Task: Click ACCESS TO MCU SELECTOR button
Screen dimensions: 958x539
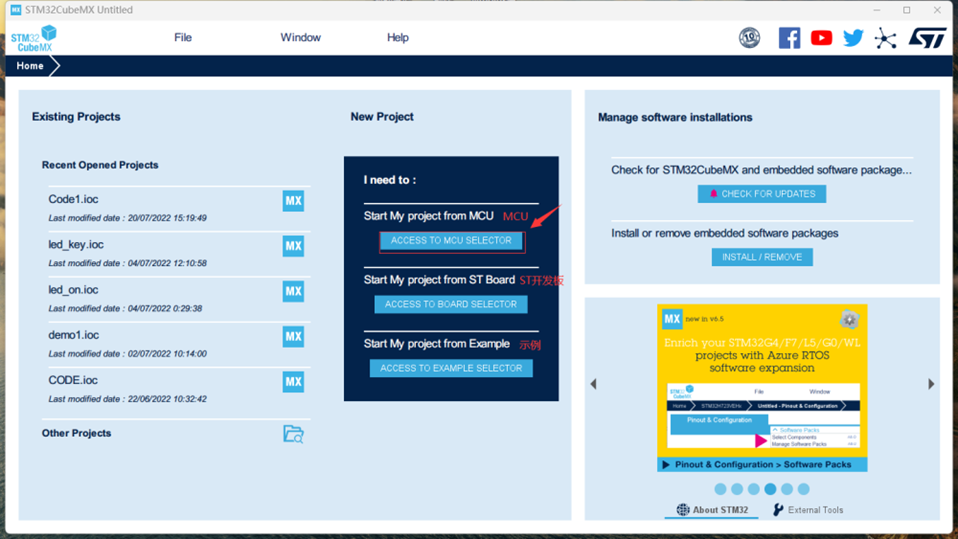Action: (451, 241)
